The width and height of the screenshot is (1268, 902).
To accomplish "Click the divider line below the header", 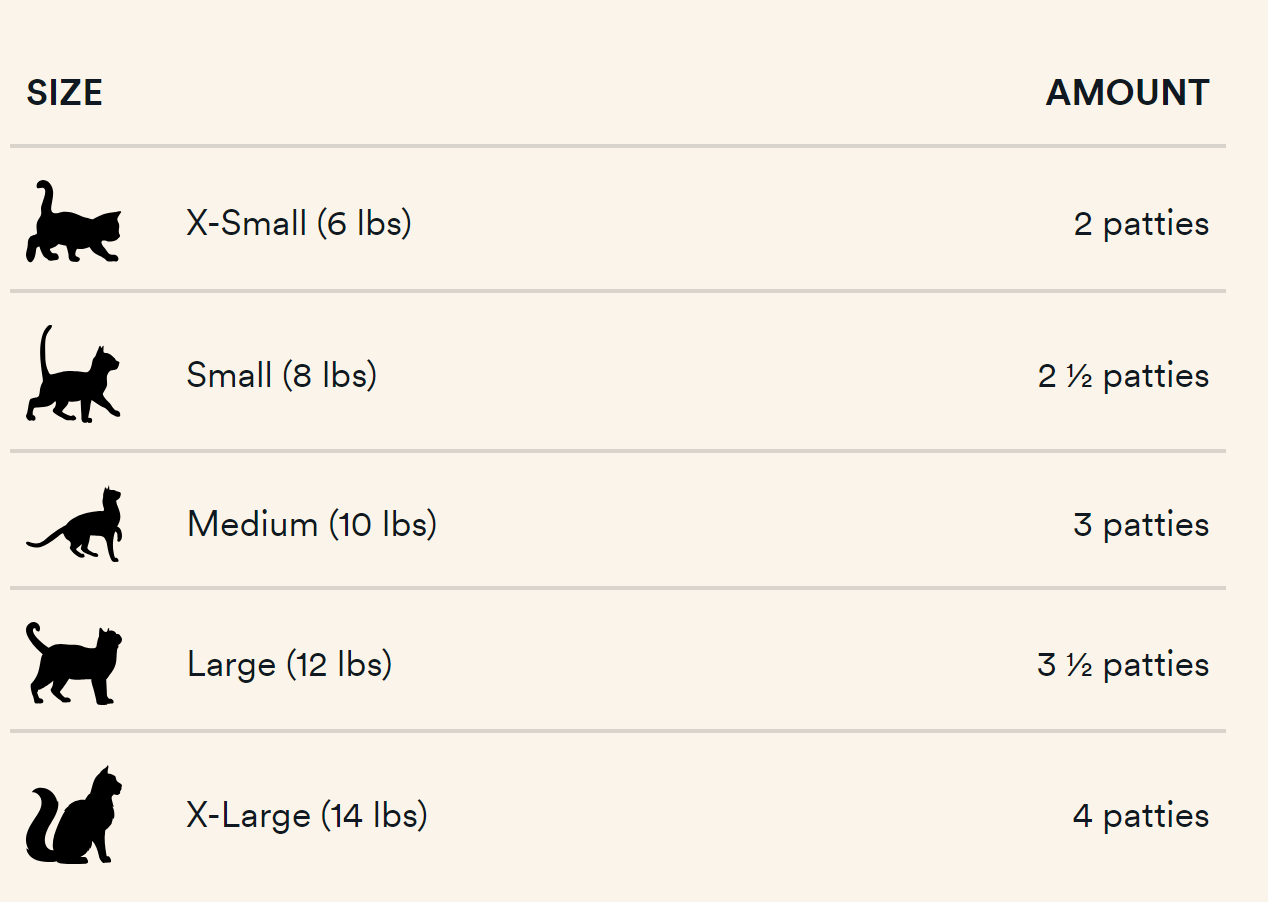I will pos(618,146).
